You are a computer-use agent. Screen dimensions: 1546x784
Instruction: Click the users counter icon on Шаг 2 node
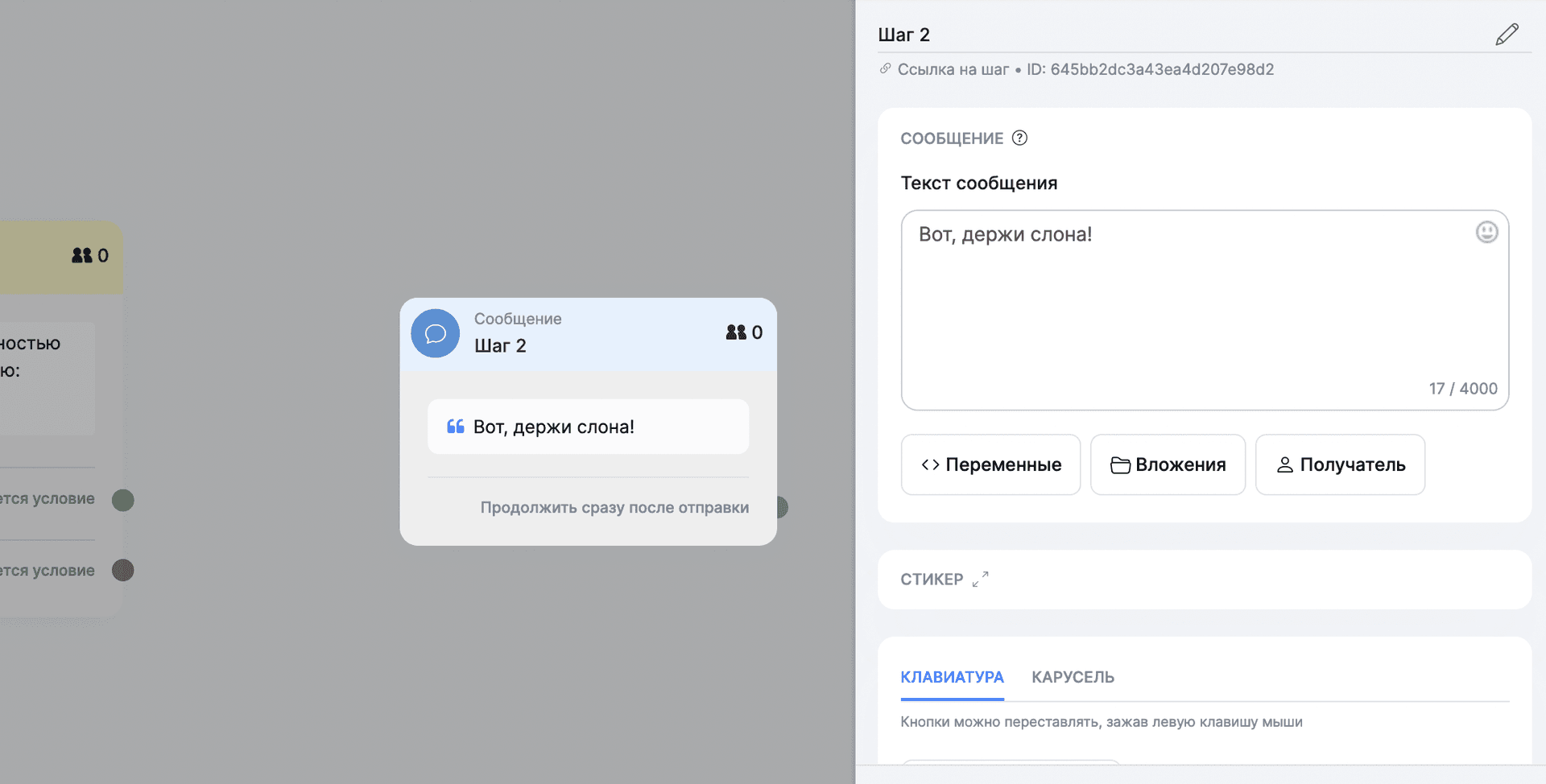pyautogui.click(x=736, y=332)
